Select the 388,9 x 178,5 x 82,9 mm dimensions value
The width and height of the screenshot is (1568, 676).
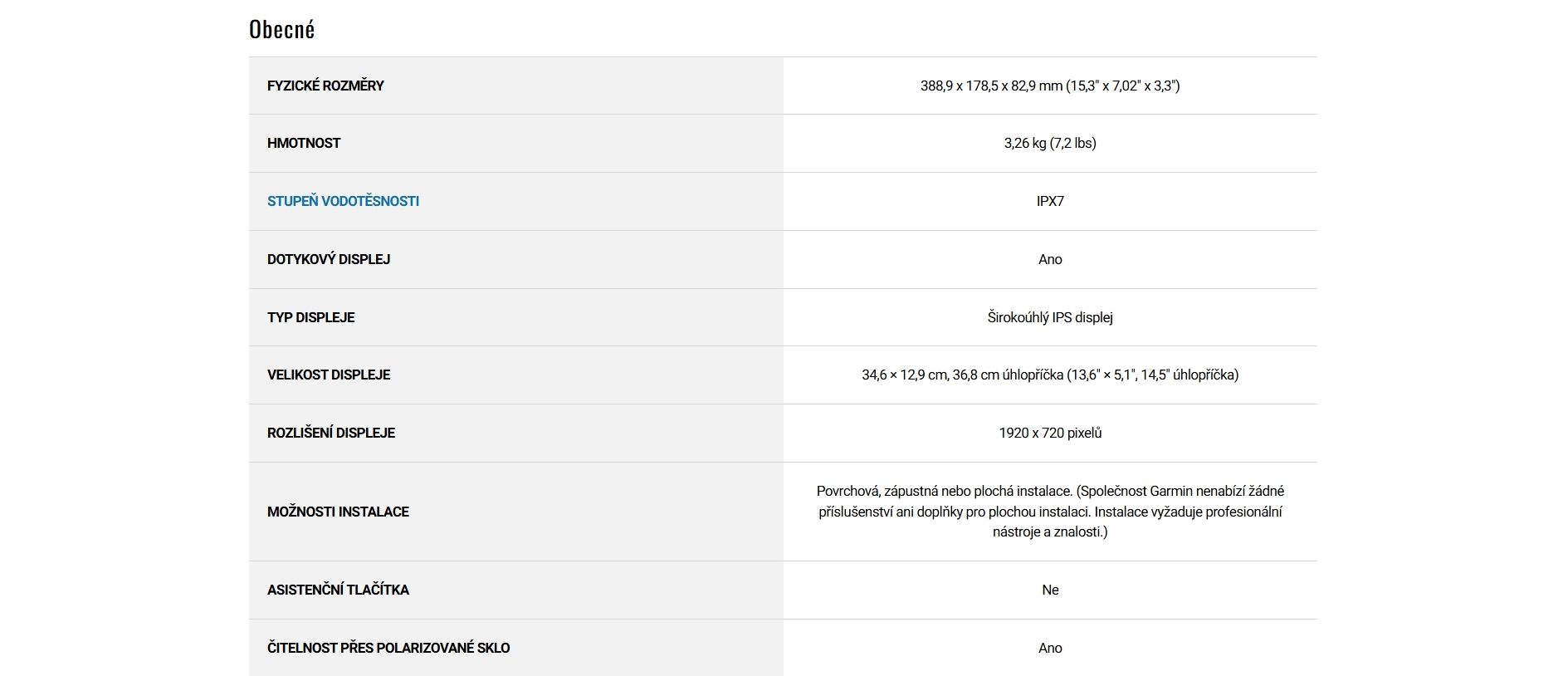coord(1049,86)
